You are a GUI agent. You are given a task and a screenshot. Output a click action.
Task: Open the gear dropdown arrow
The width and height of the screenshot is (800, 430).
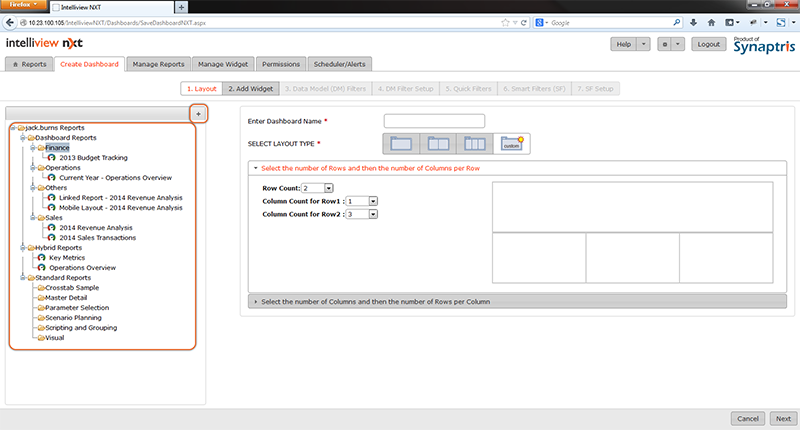click(x=678, y=44)
